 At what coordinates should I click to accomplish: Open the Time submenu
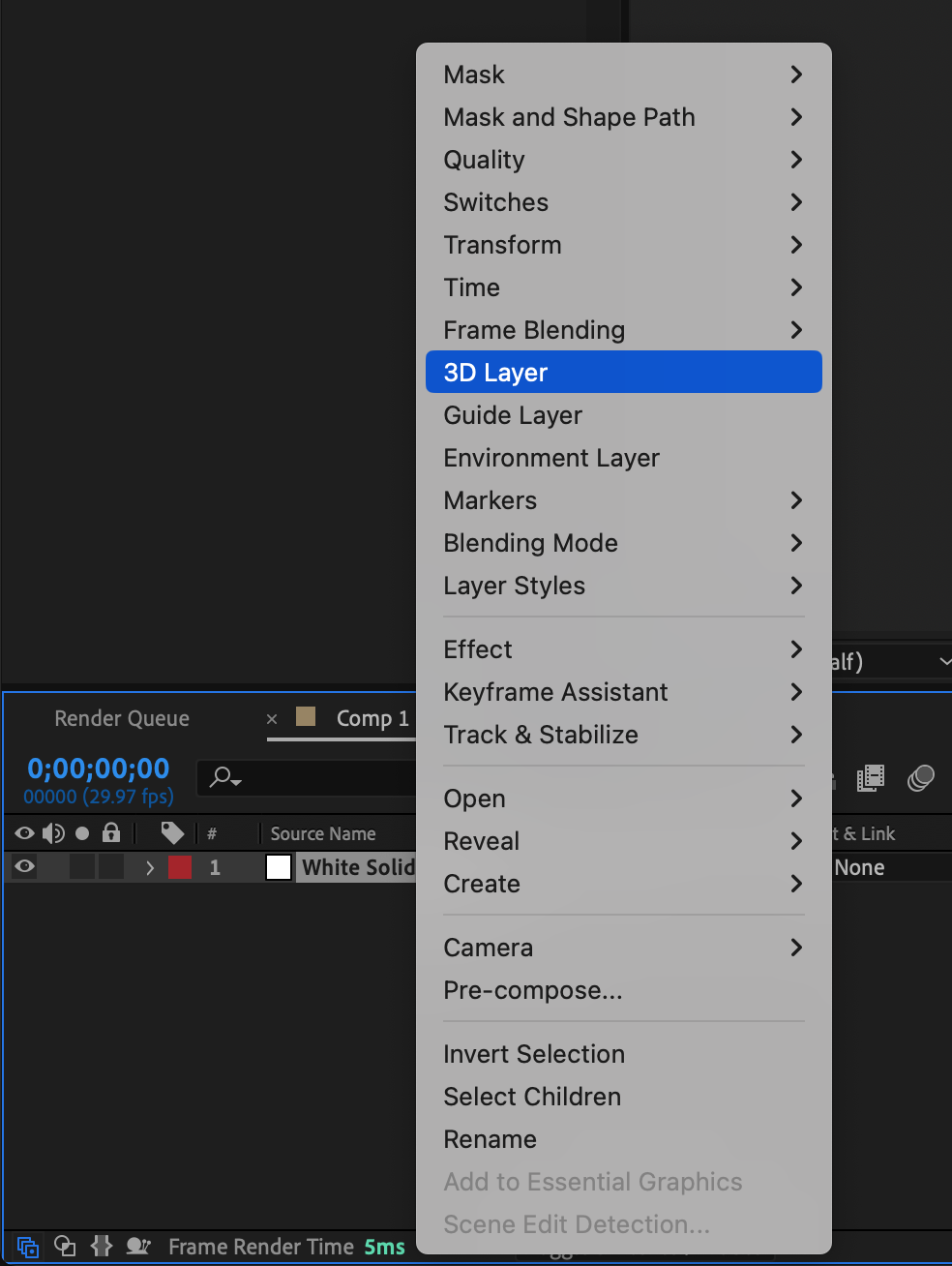pyautogui.click(x=624, y=287)
